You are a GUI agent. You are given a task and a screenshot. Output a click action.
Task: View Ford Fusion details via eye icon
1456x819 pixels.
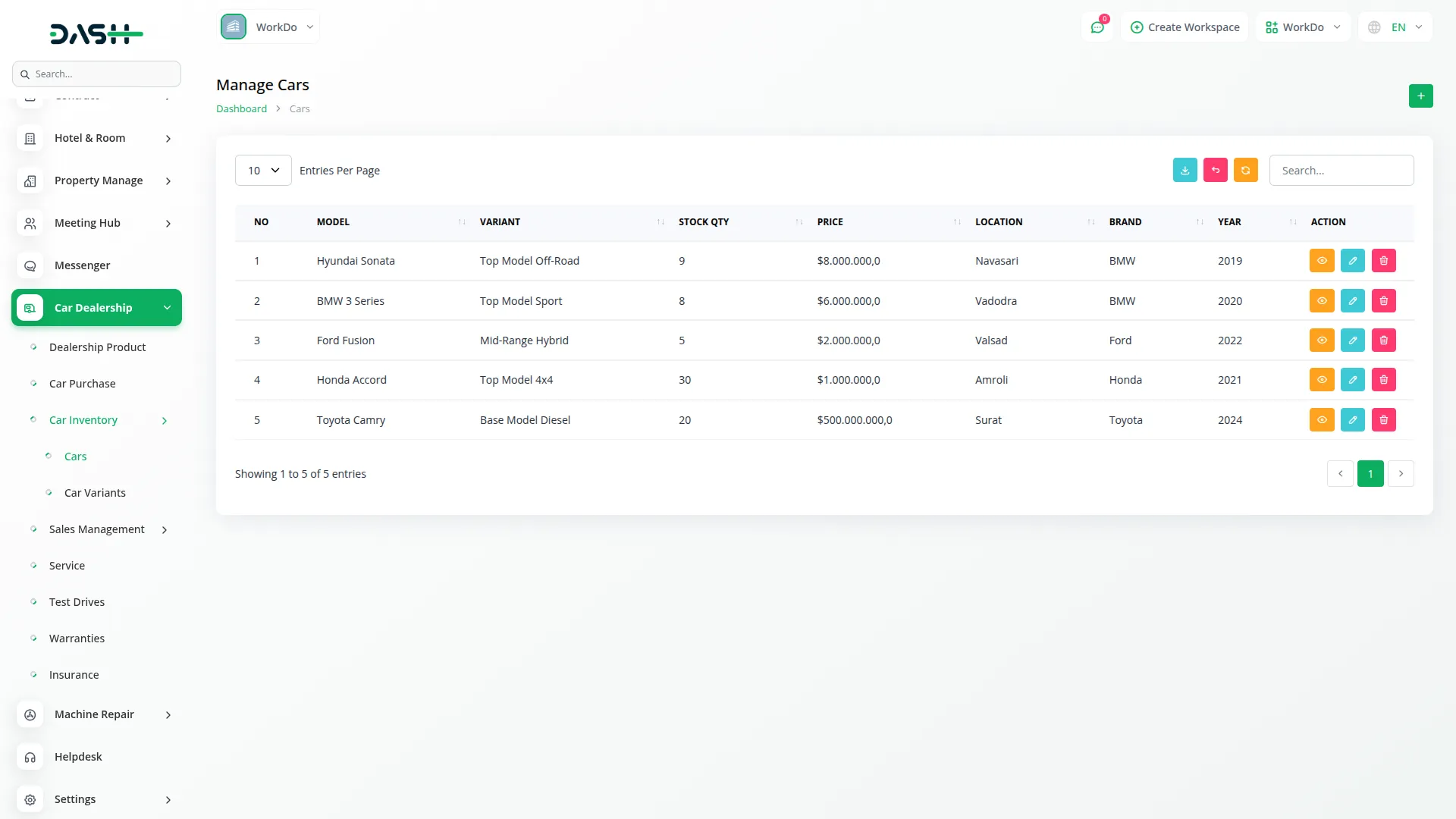(x=1321, y=340)
